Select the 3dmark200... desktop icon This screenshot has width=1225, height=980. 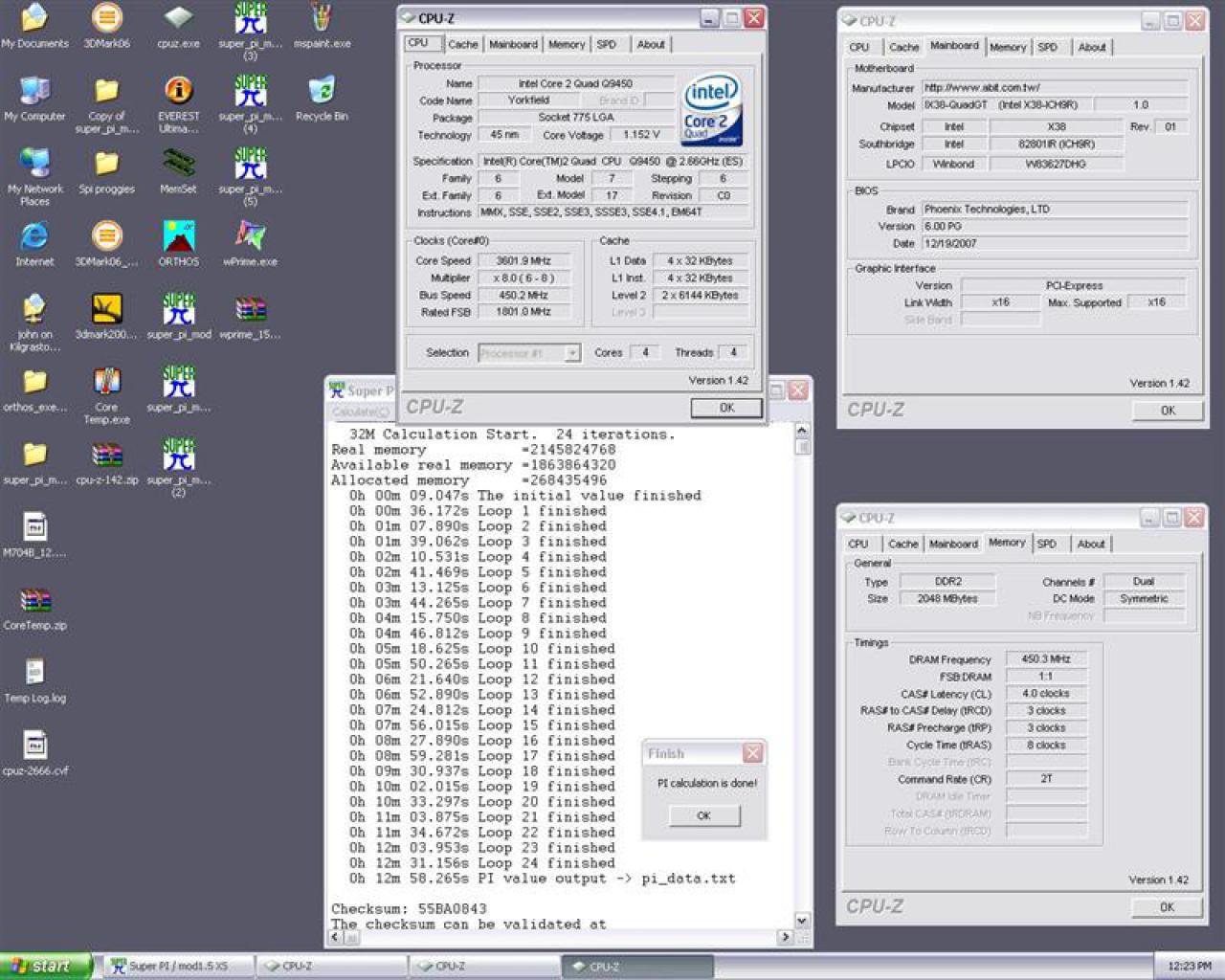tap(106, 317)
